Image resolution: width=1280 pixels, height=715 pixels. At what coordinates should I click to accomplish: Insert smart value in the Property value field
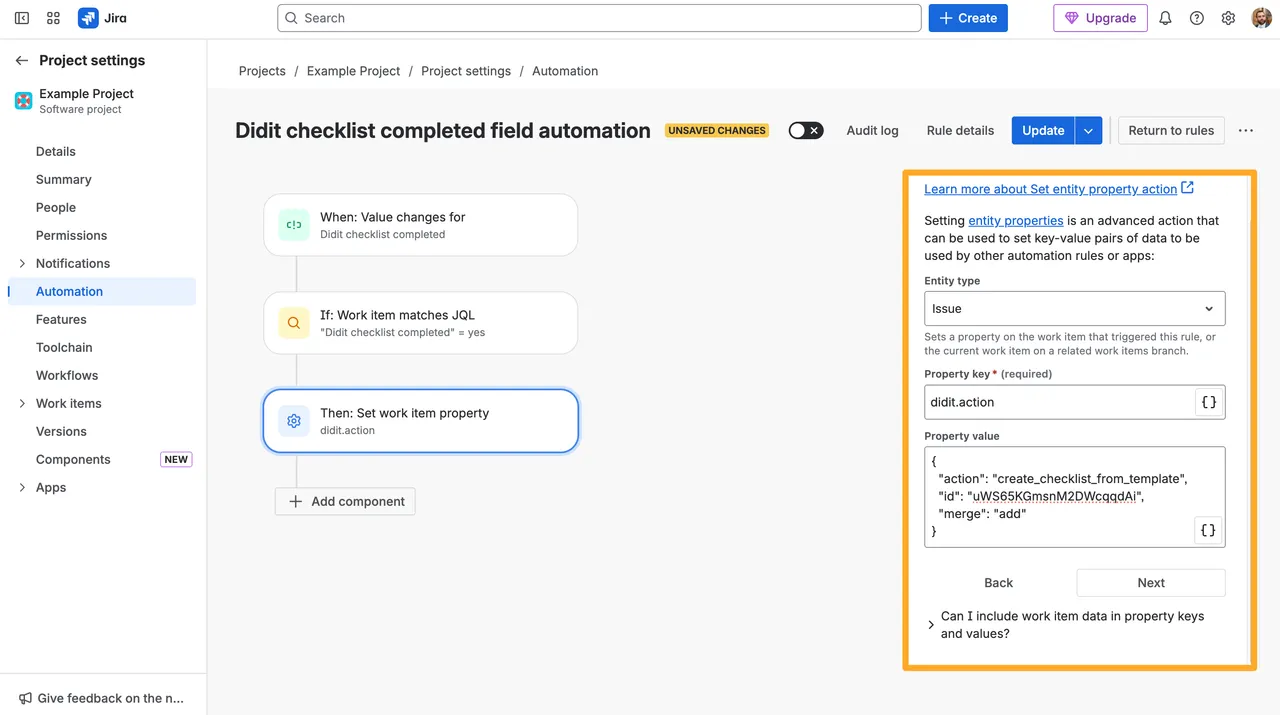(x=1208, y=530)
